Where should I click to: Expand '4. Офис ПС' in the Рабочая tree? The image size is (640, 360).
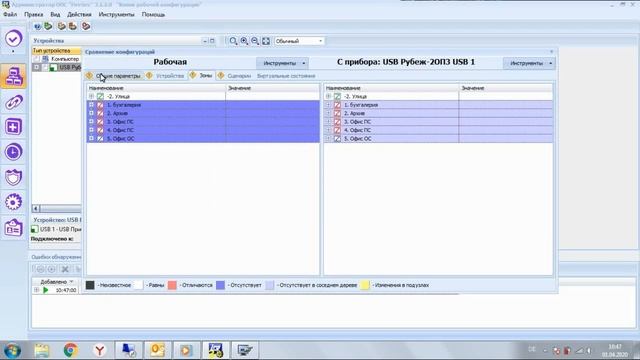click(91, 130)
